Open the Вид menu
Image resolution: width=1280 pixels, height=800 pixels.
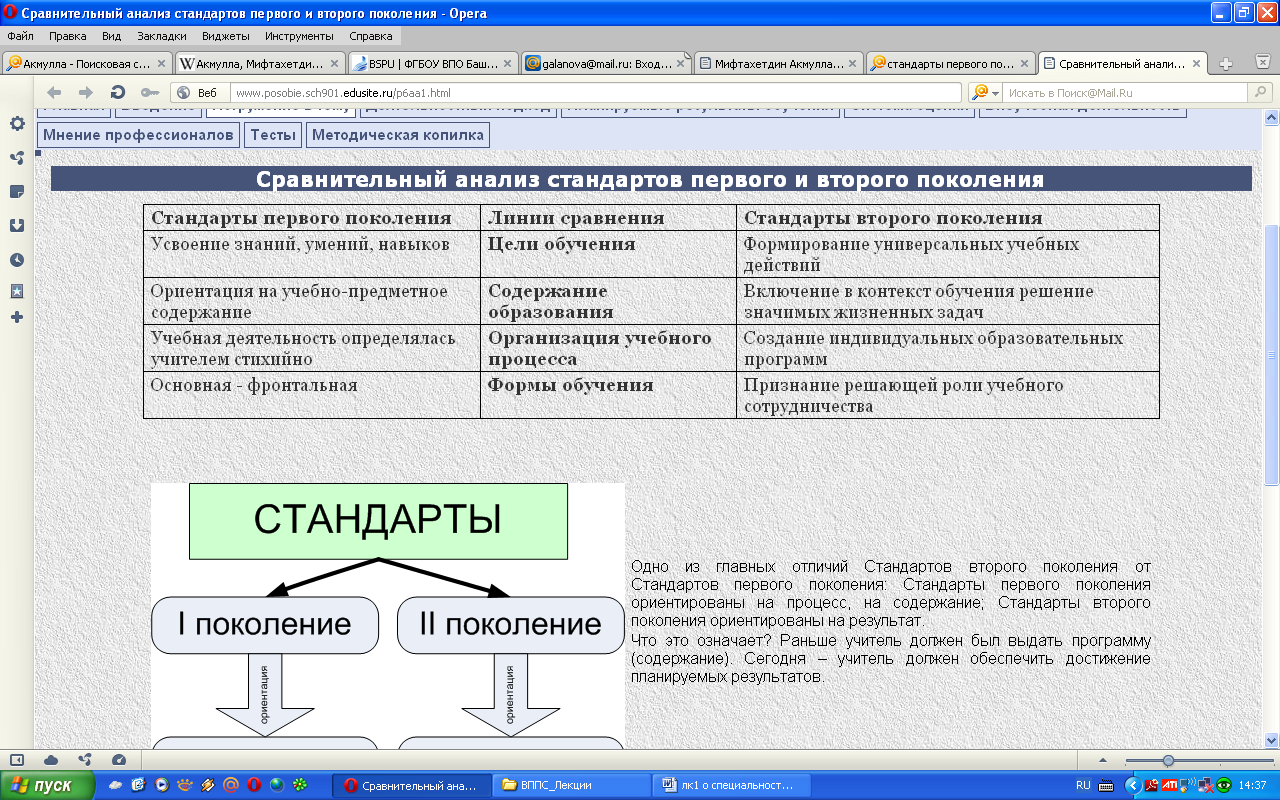coord(111,35)
